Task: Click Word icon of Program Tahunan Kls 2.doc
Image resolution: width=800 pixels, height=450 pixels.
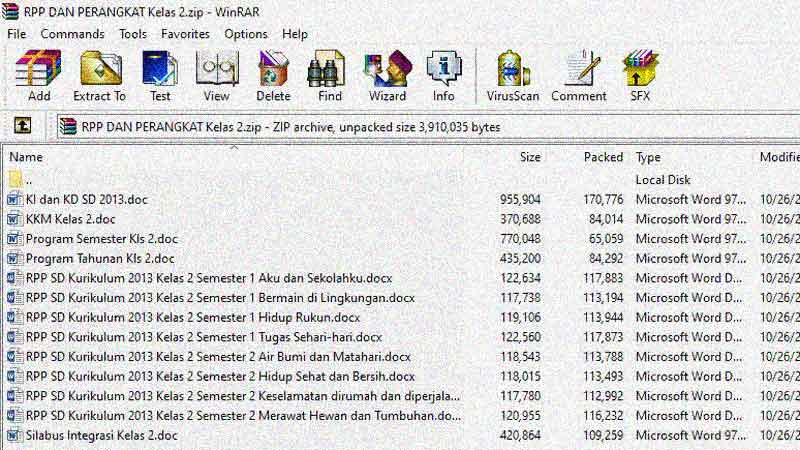Action: (x=15, y=258)
